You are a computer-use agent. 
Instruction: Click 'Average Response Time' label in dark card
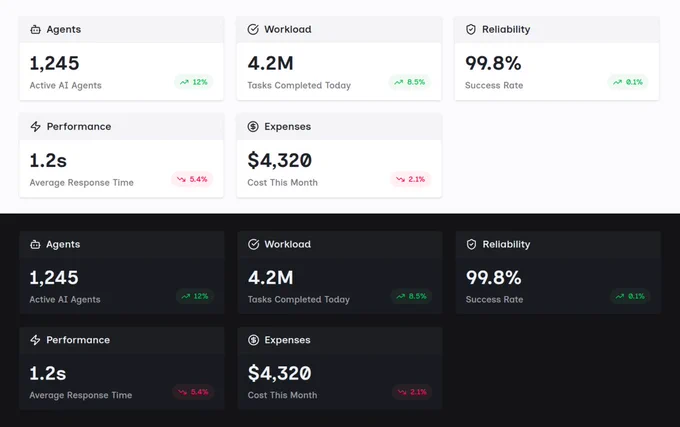pyautogui.click(x=81, y=395)
